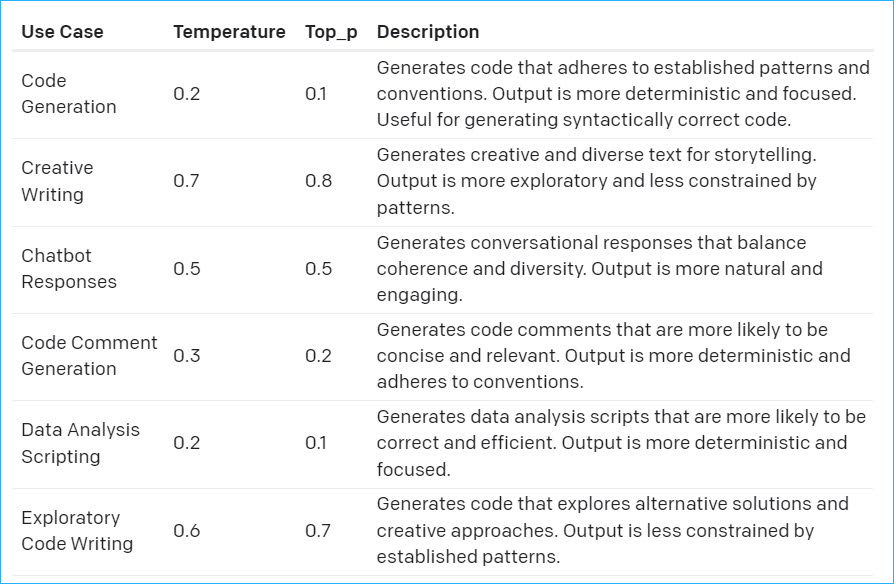Select the Chatbot Responses row label
Viewport: 894px width, 584px height.
69,269
